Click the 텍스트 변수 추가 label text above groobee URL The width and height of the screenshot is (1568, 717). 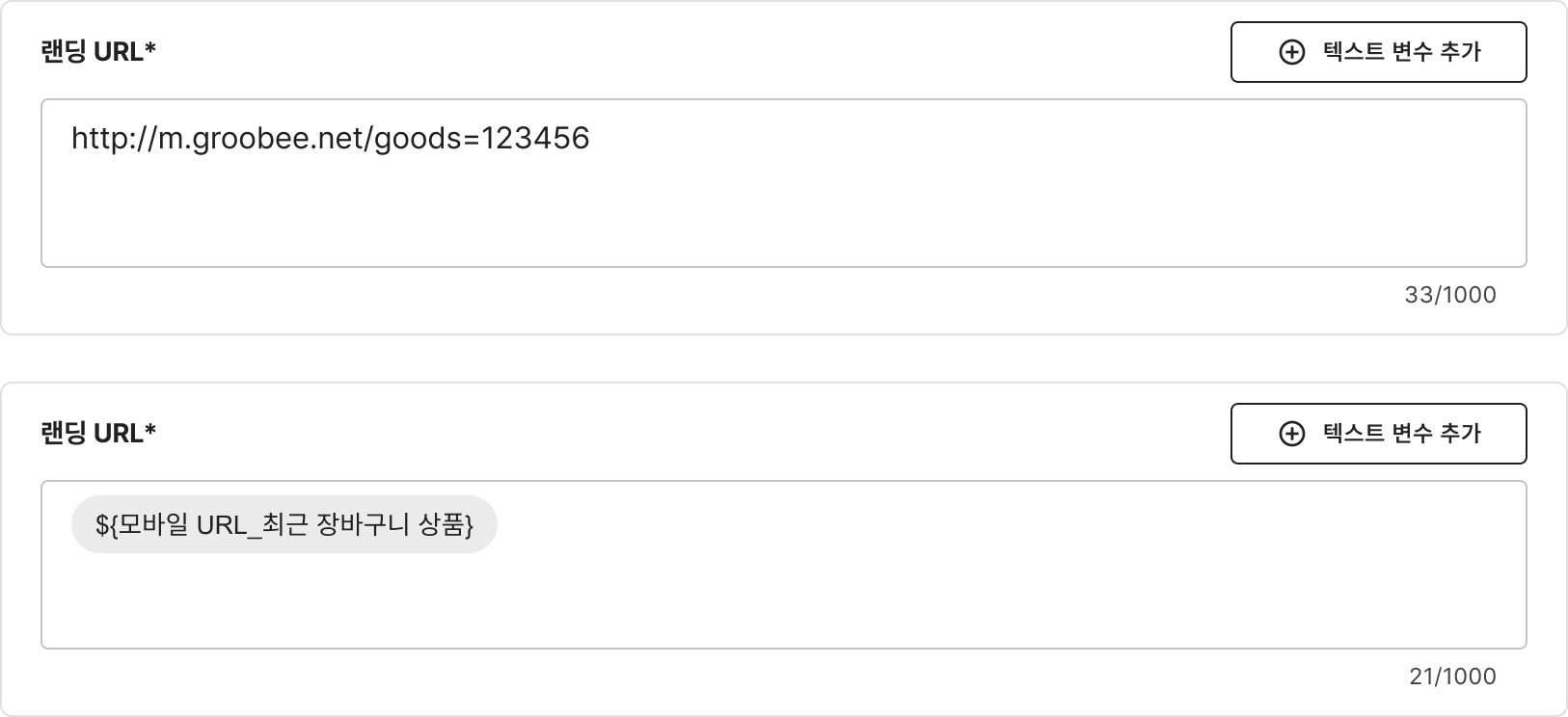coord(1402,52)
